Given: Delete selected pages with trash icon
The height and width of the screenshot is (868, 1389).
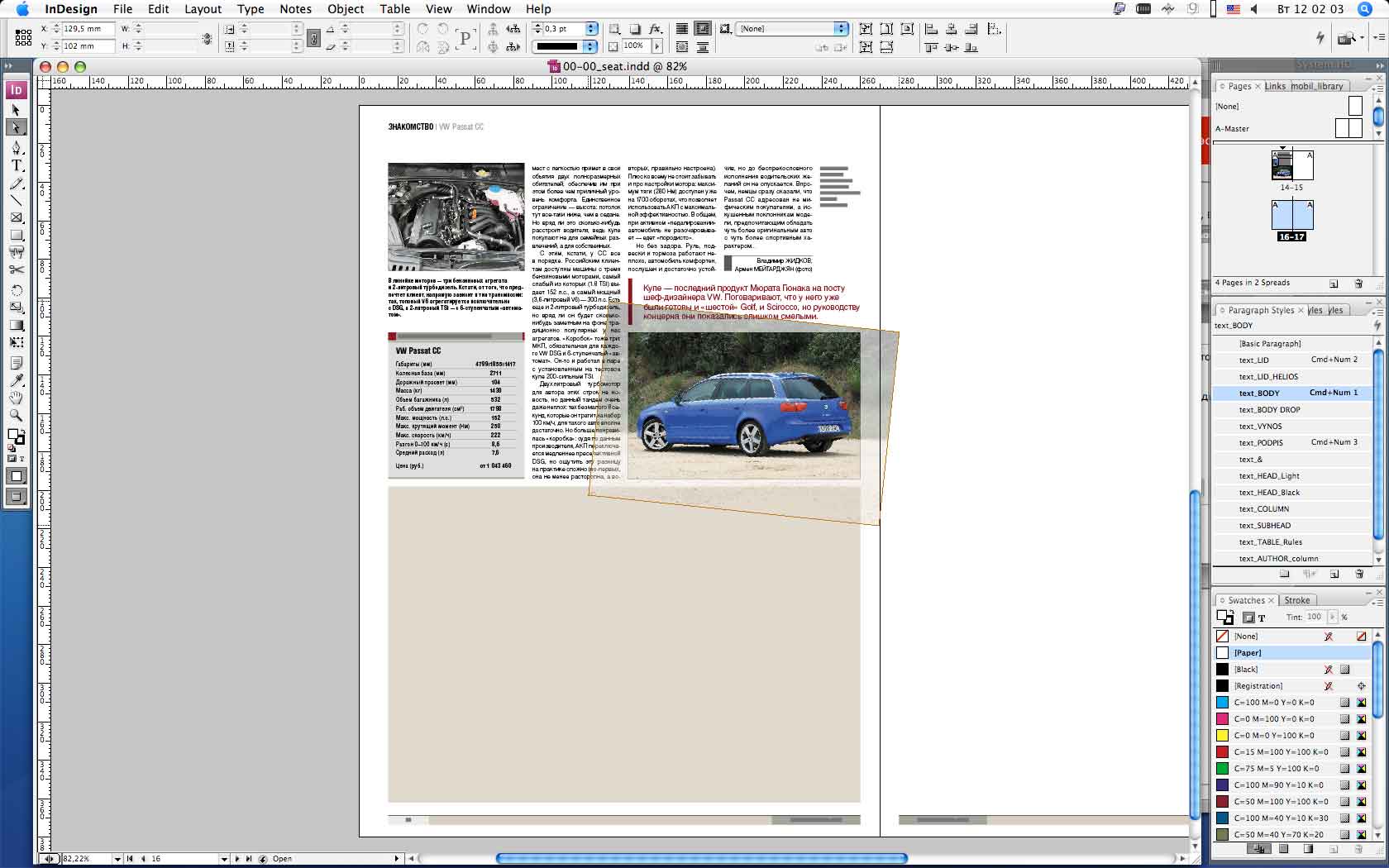Looking at the screenshot, I should pos(1358,284).
